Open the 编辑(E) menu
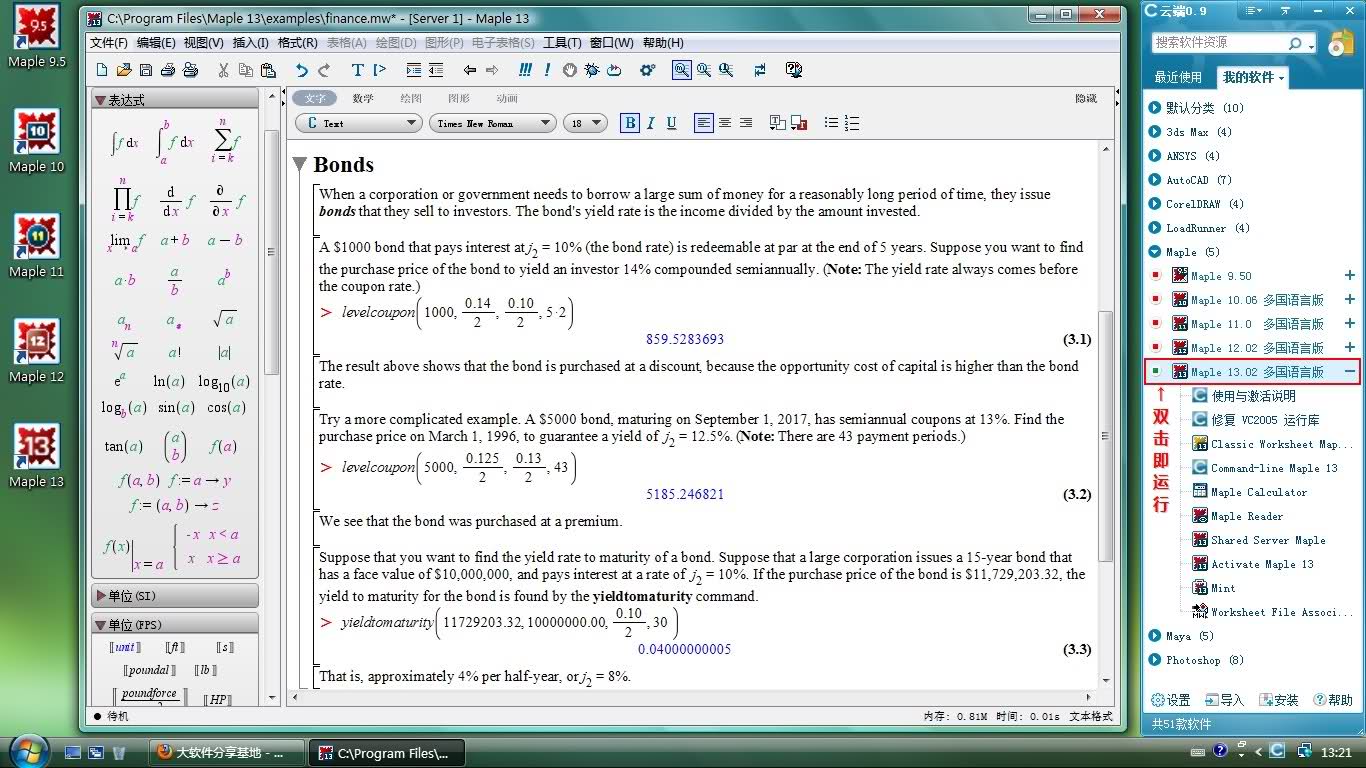 pos(156,43)
